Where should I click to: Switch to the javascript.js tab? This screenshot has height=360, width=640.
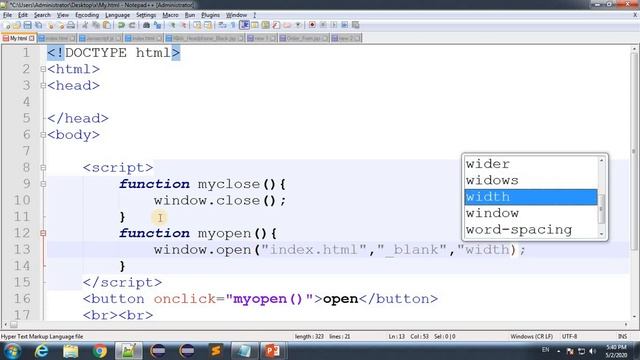click(x=100, y=38)
